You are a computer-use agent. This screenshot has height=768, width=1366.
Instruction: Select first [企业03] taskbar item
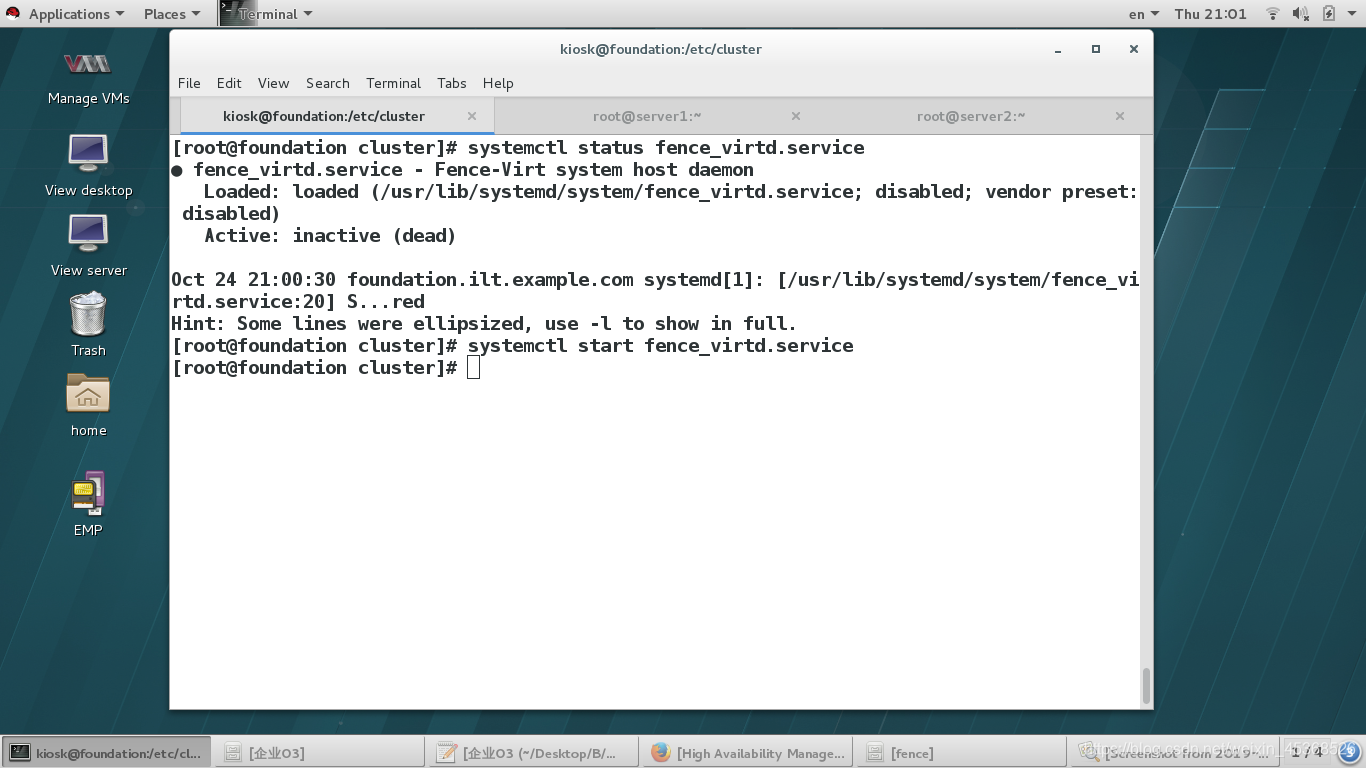coord(320,752)
